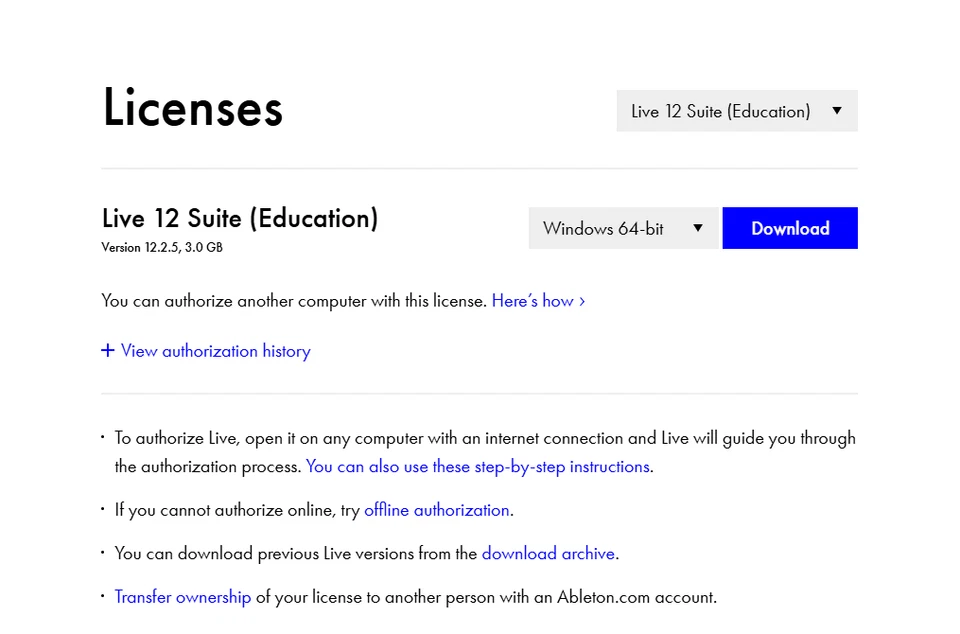Expand the authorization history section
The height and width of the screenshot is (634, 960).
point(215,351)
